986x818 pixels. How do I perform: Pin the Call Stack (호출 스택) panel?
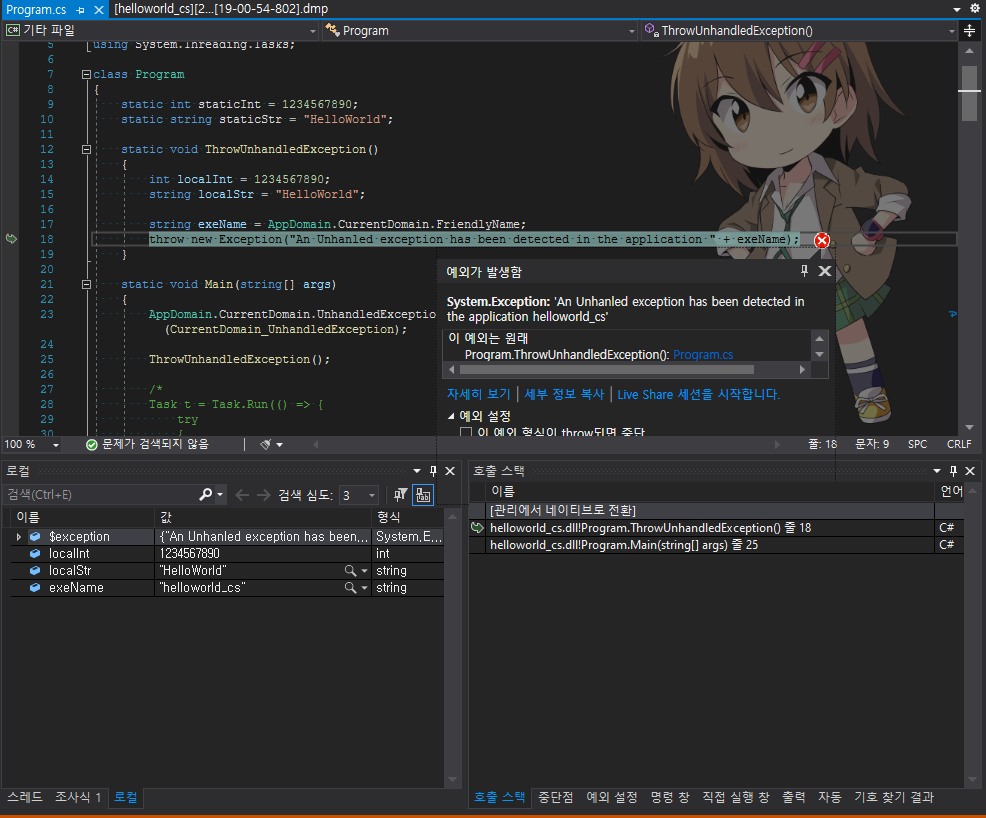(953, 471)
